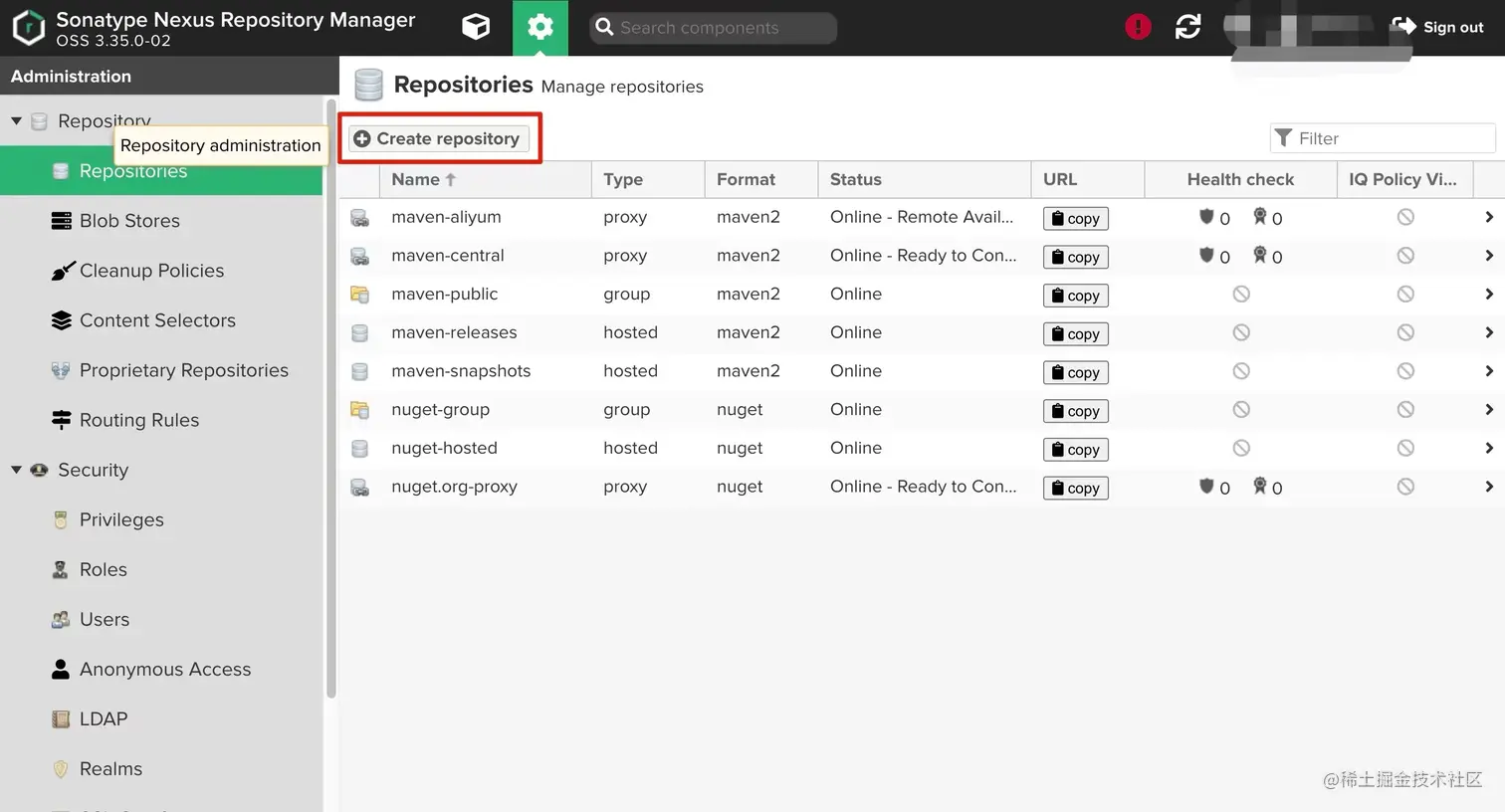This screenshot has width=1505, height=812.
Task: Click the nuget-hosted repository icon
Action: (359, 449)
